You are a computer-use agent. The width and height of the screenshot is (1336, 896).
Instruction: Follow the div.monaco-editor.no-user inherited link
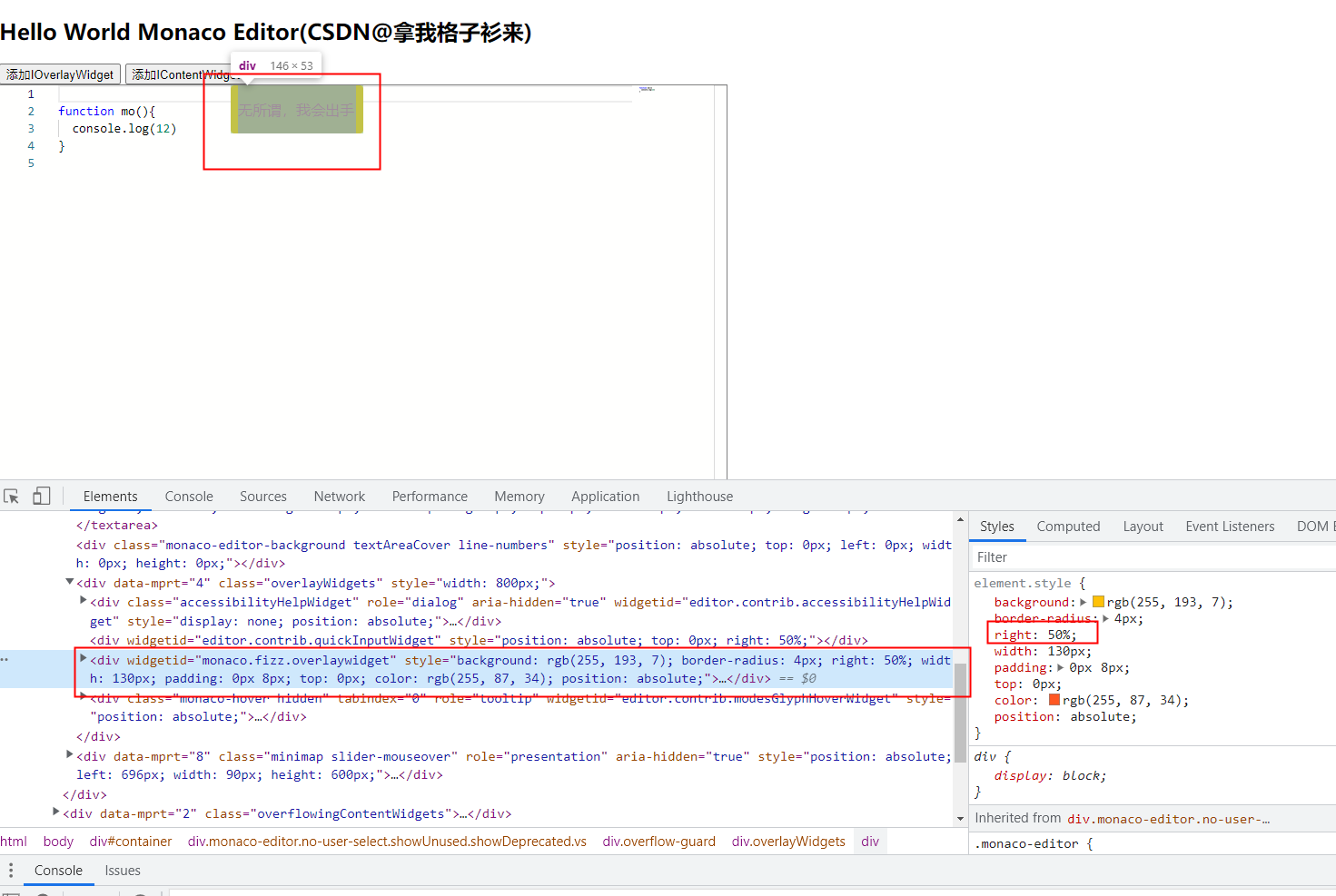(1169, 819)
